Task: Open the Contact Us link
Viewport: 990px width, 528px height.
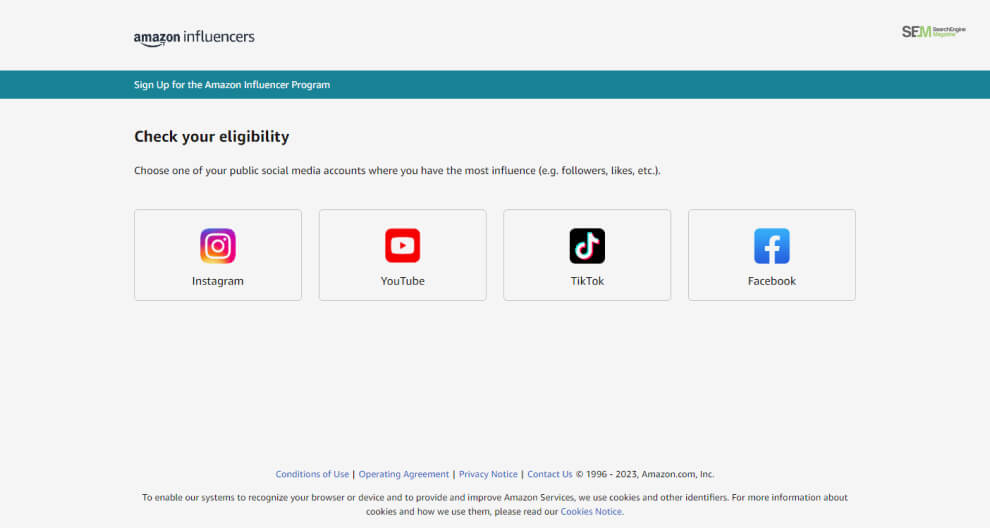Action: click(550, 474)
